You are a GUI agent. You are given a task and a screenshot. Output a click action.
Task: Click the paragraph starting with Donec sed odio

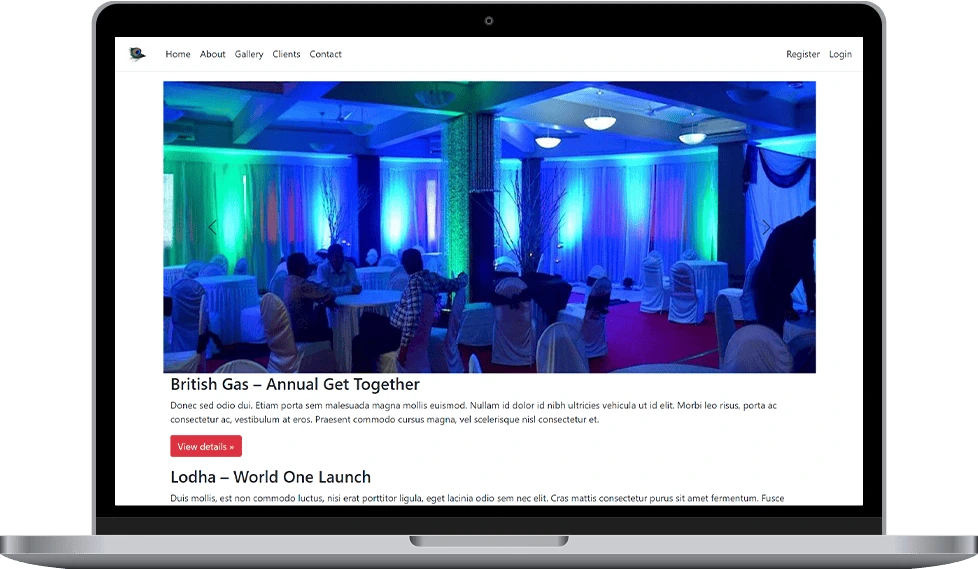coord(473,412)
